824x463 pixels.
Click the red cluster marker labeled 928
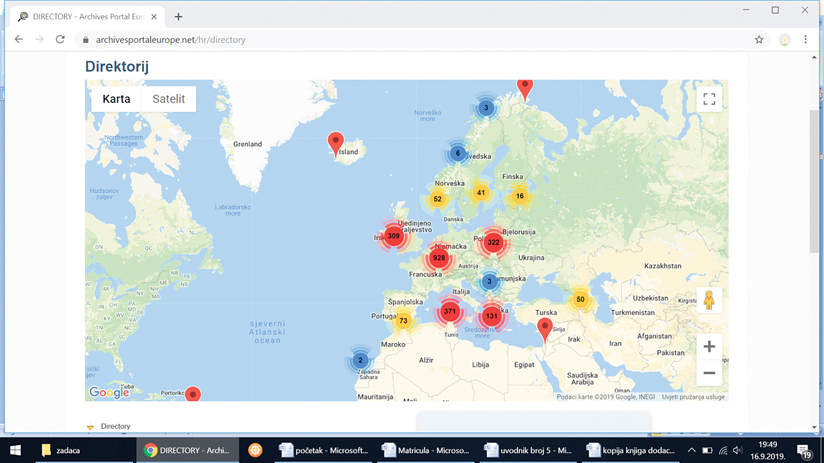pos(438,258)
